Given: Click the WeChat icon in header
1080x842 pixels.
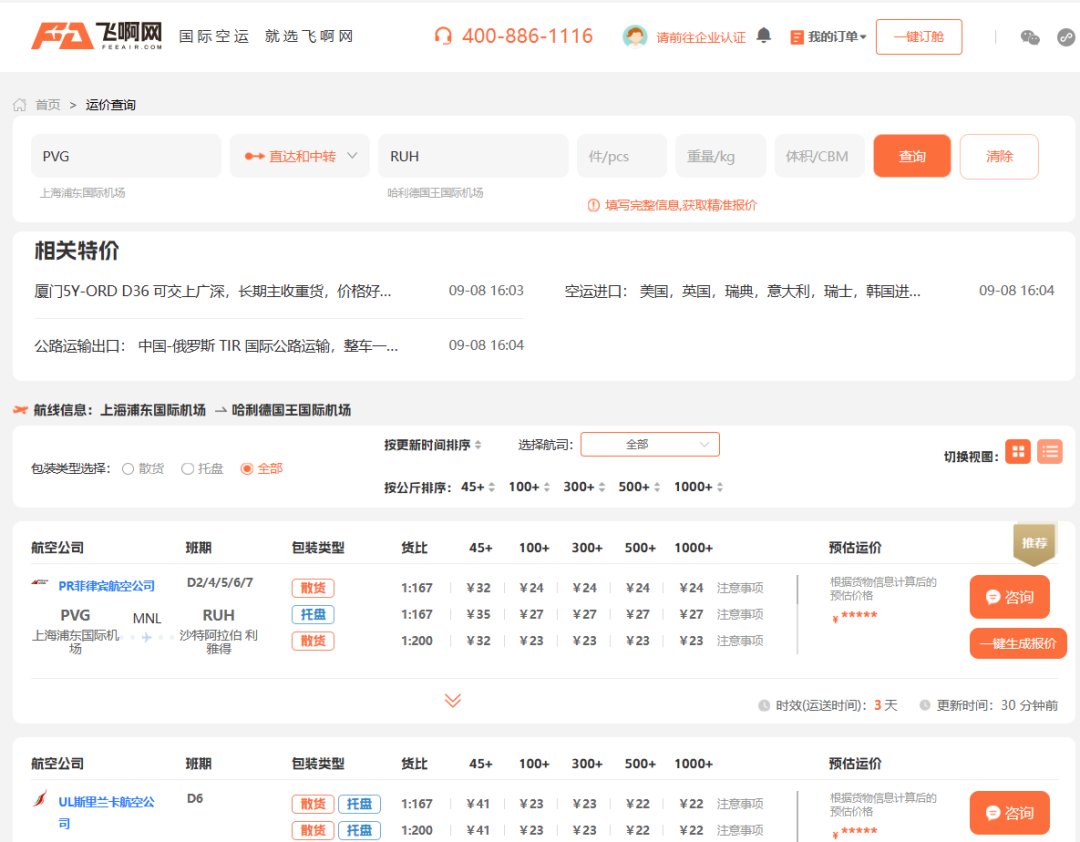Looking at the screenshot, I should (x=1030, y=37).
